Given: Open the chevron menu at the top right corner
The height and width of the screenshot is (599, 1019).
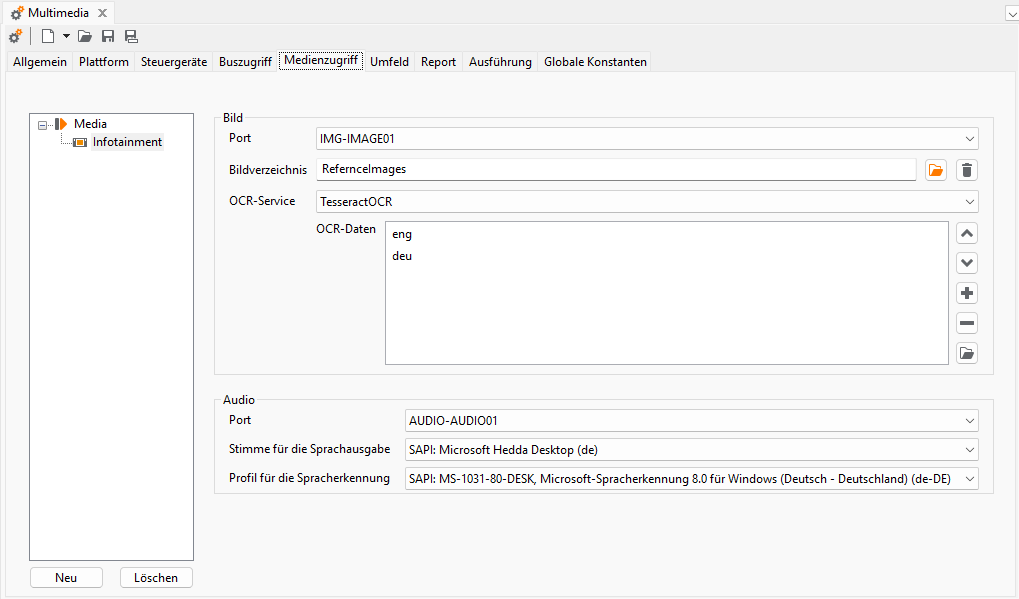Looking at the screenshot, I should pyautogui.click(x=1011, y=14).
